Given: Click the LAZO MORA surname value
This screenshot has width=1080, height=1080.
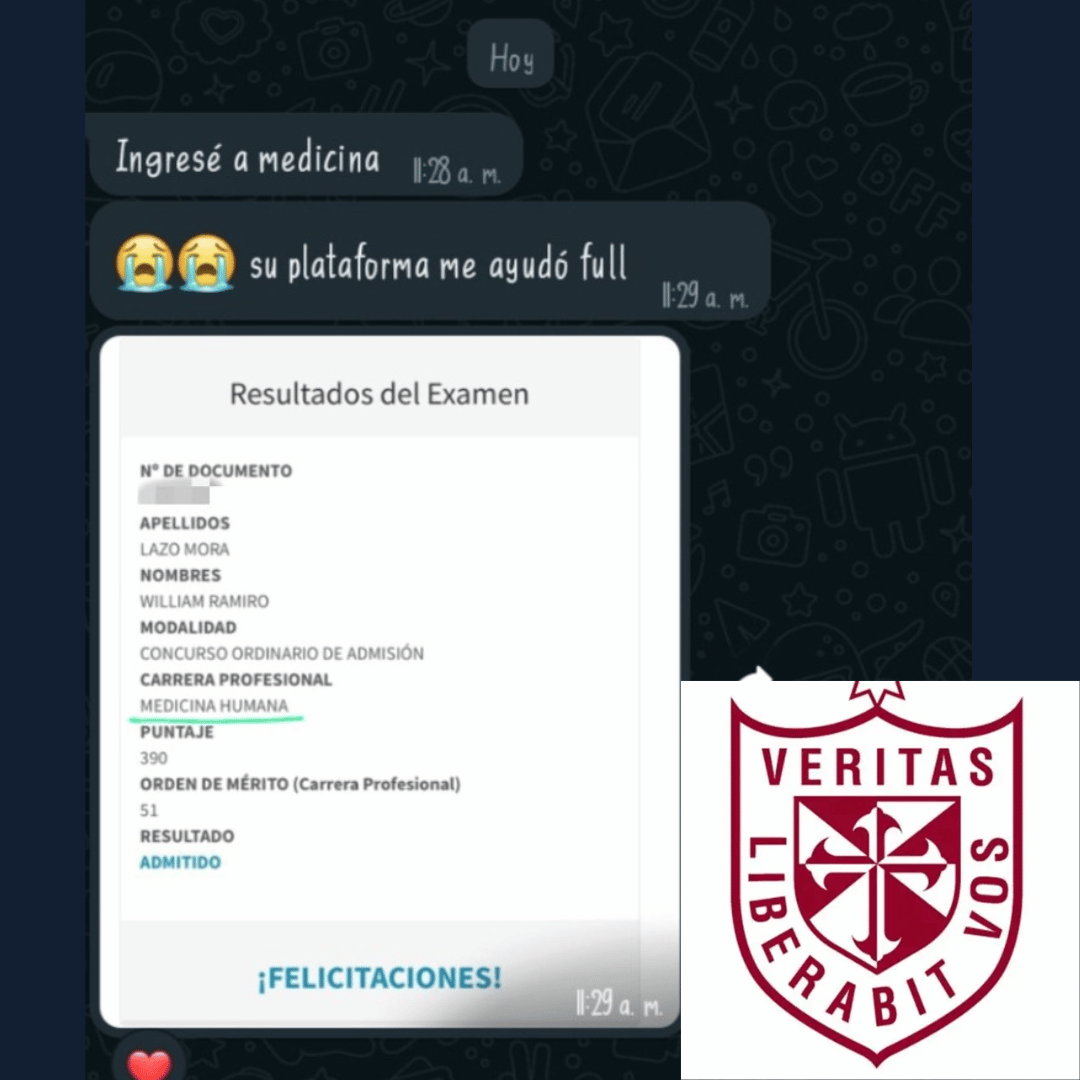Looking at the screenshot, I should pos(185,549).
